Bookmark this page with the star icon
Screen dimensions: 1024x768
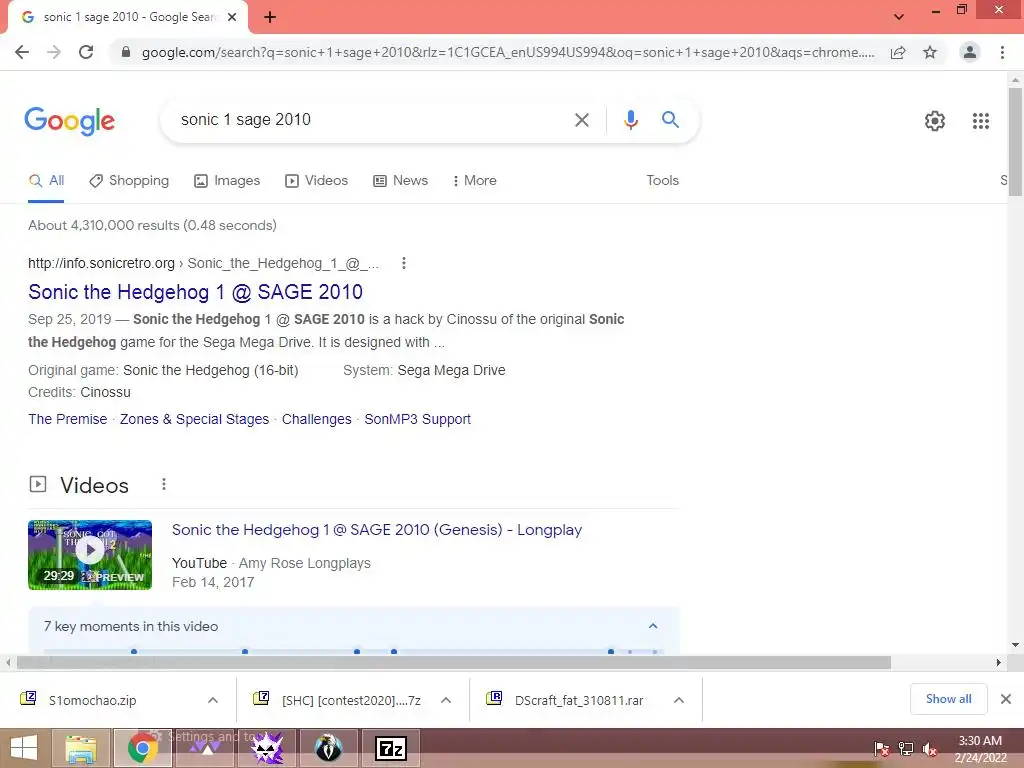coord(930,52)
